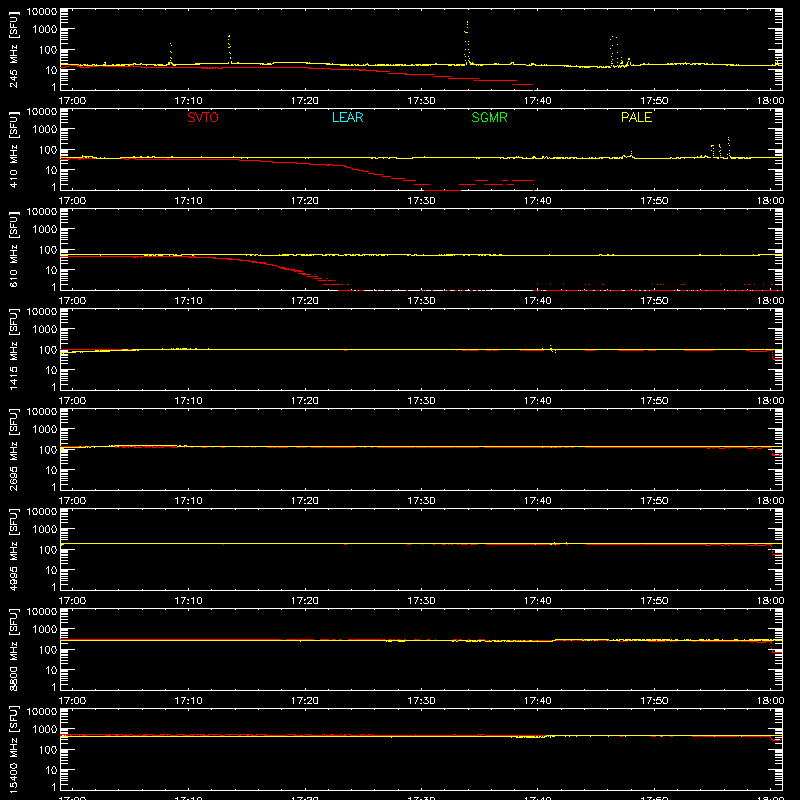This screenshot has height=800, width=800.
Task: Click the 17:40 tick label under the 410 MHz panel
Action: click(538, 201)
